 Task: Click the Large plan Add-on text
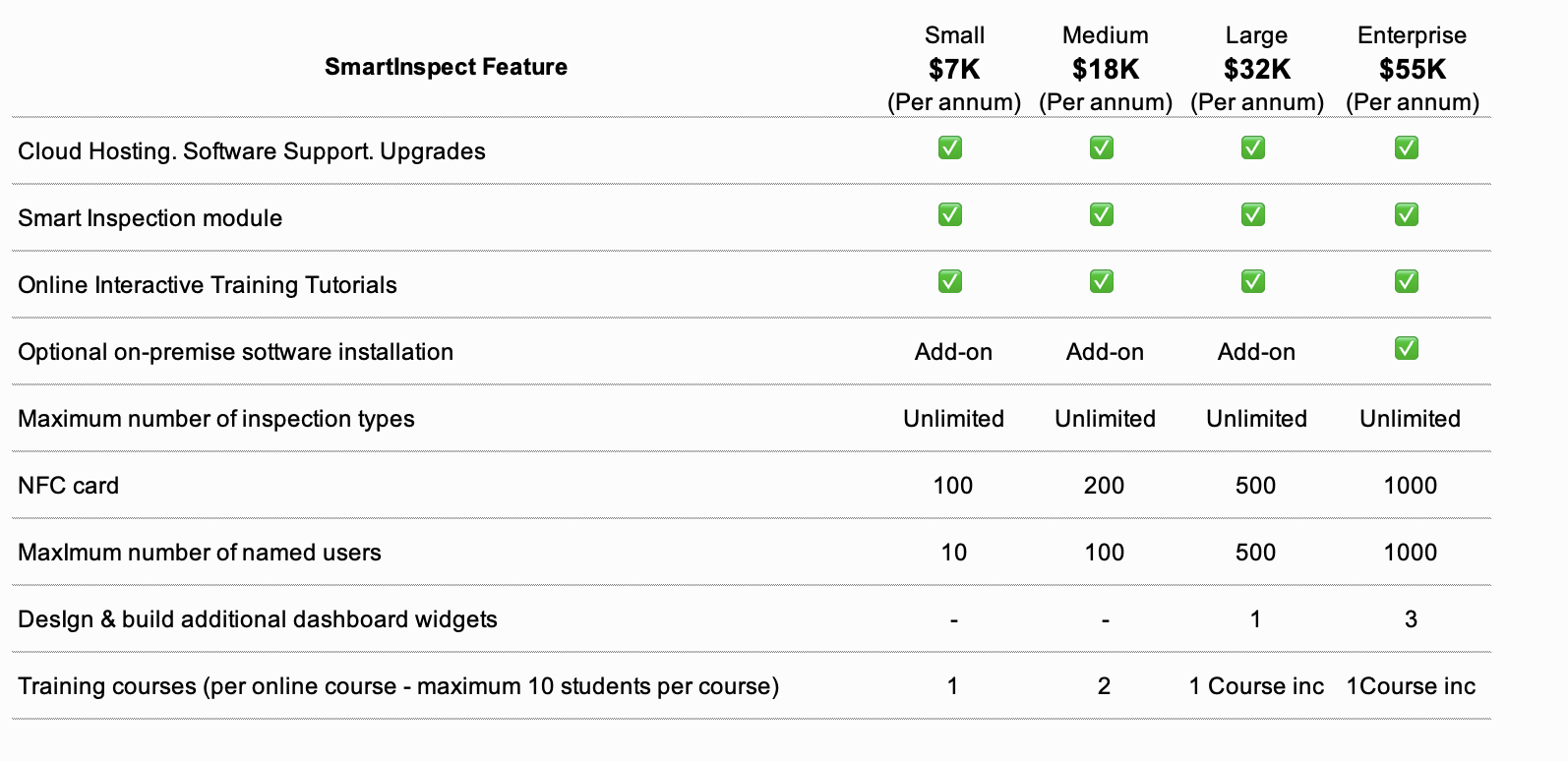[1256, 352]
